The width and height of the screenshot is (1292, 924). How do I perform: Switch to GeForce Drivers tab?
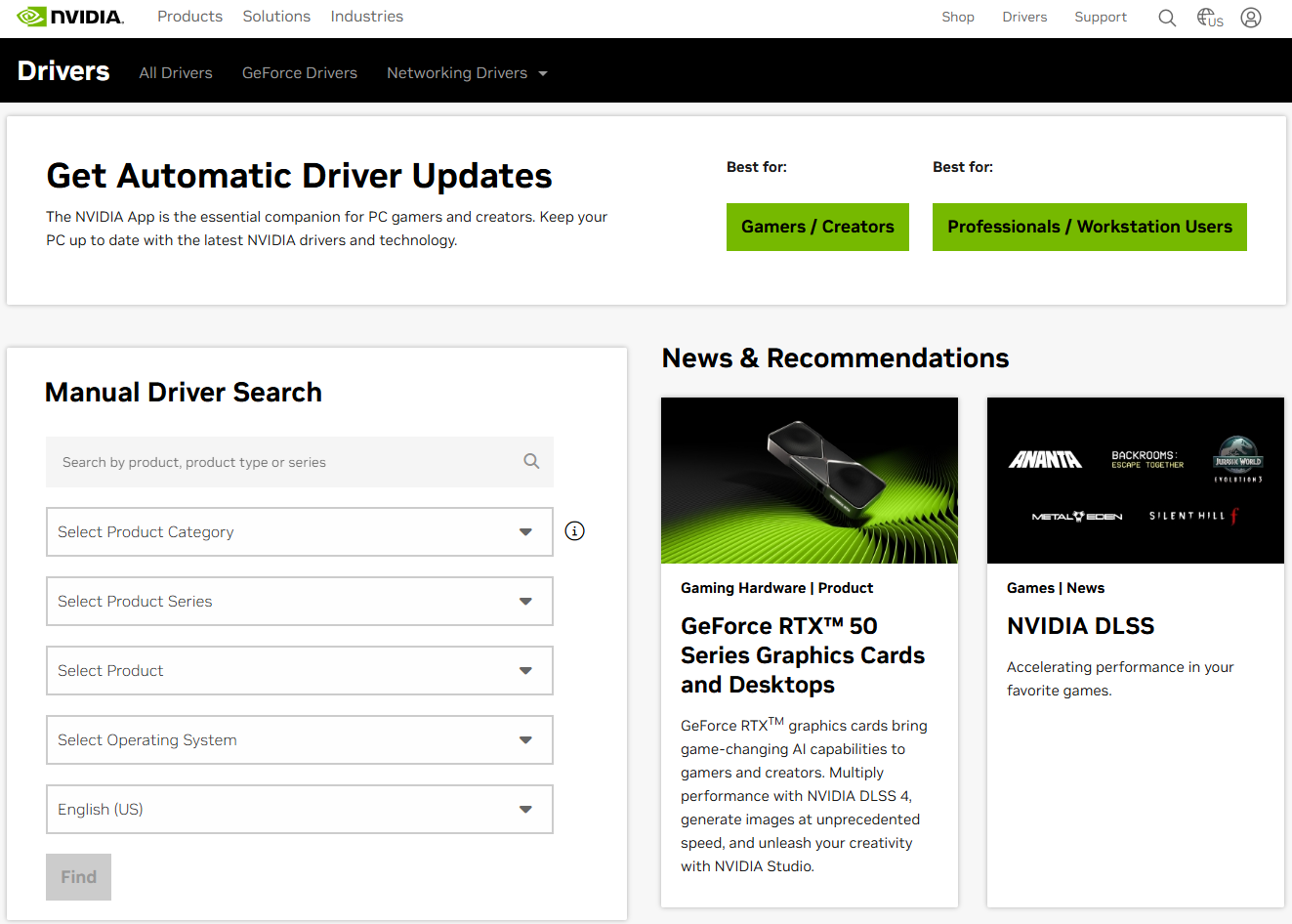point(300,72)
